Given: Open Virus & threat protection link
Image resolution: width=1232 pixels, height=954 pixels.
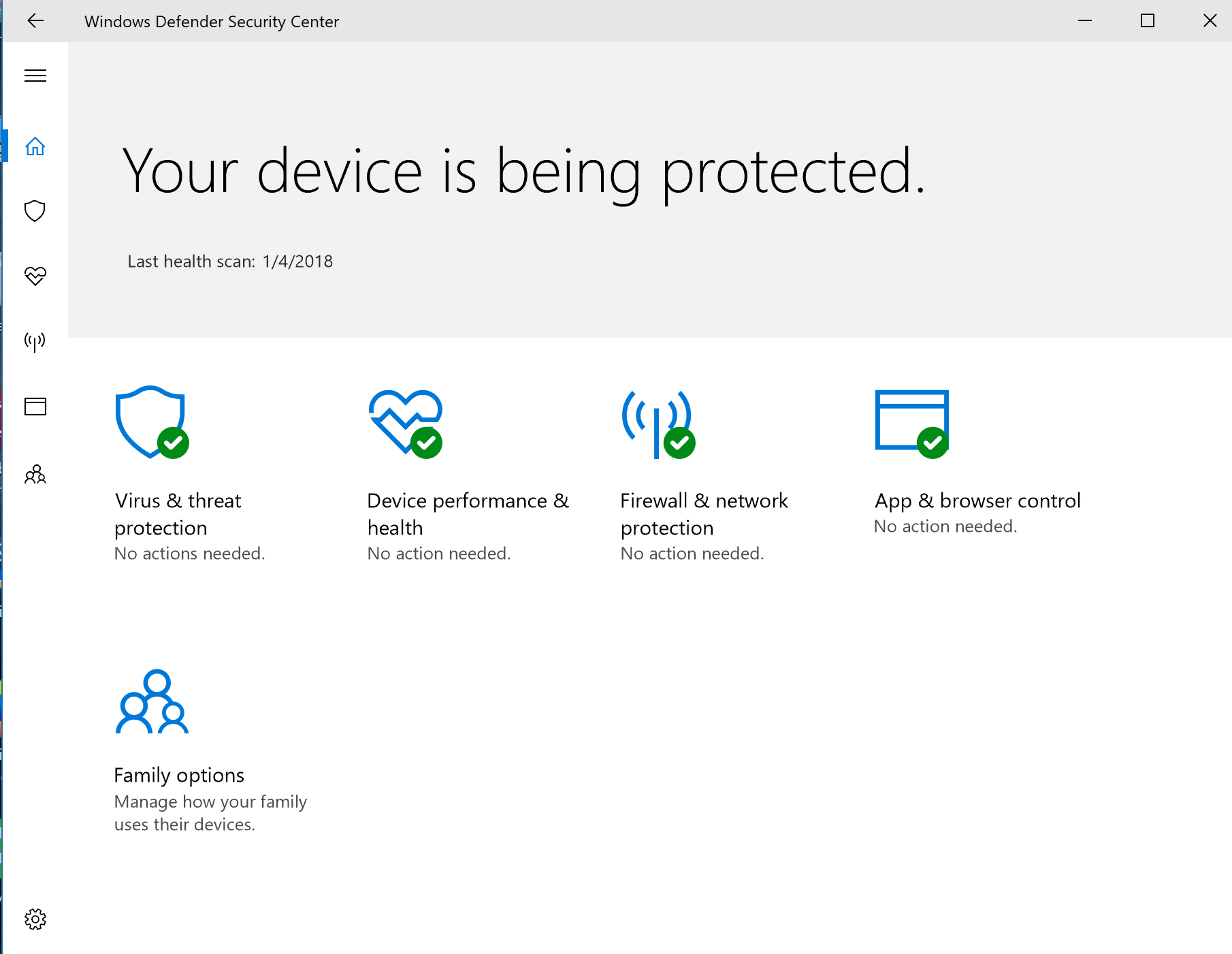Looking at the screenshot, I should coord(178,514).
